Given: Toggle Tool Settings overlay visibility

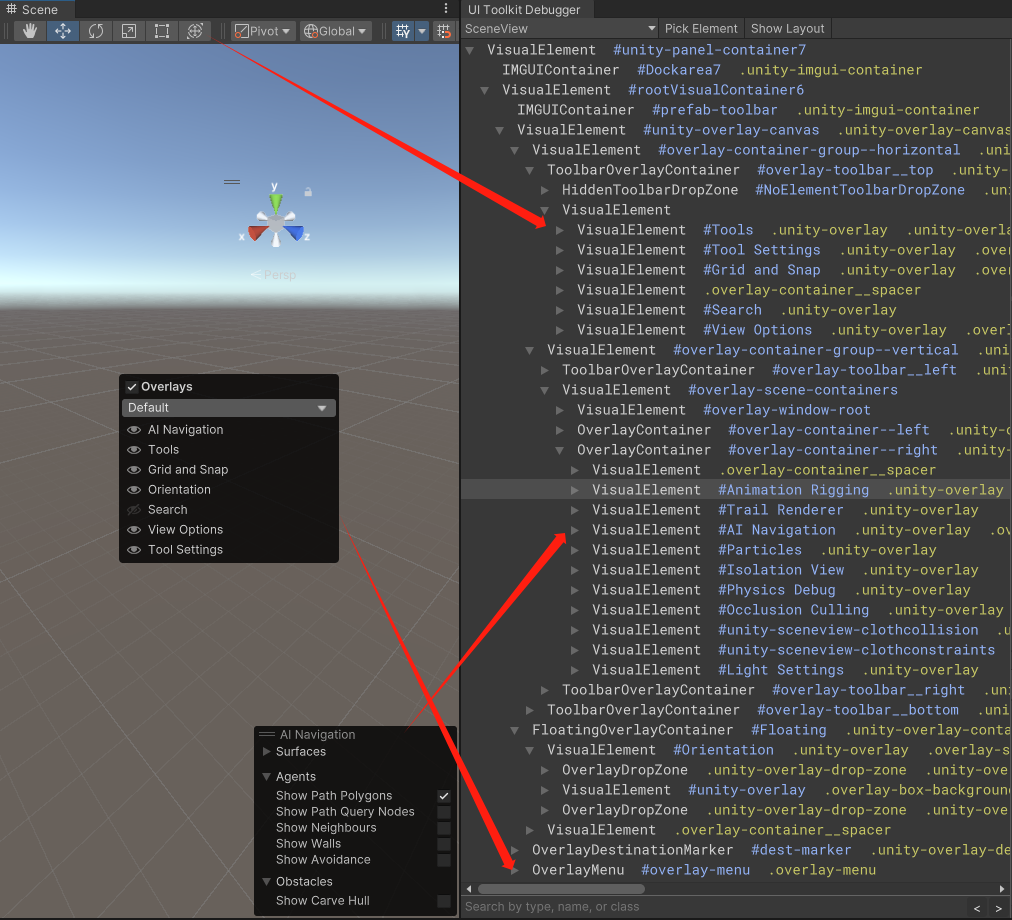Looking at the screenshot, I should [x=134, y=550].
